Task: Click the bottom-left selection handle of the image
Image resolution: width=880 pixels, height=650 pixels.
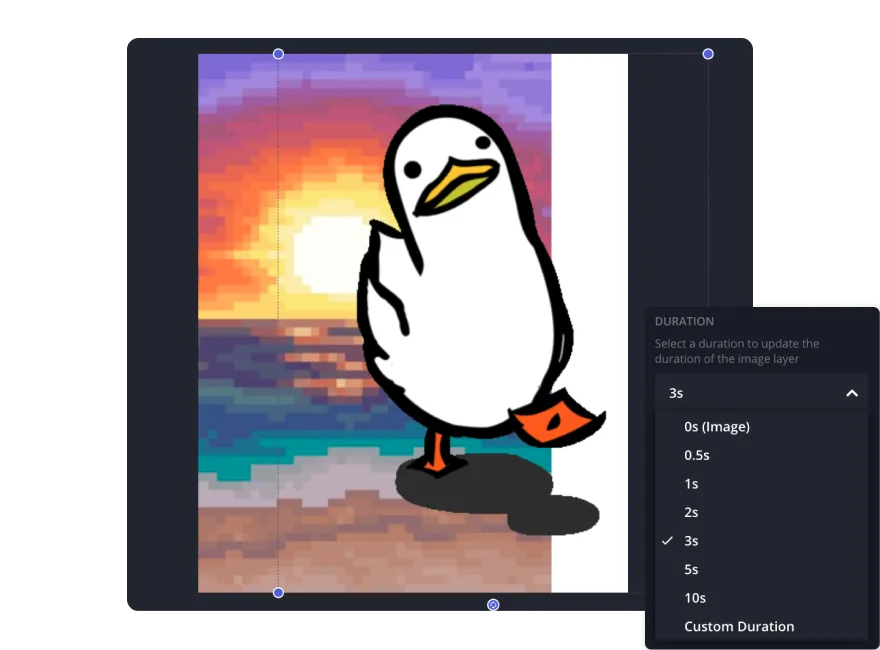Action: [x=278, y=592]
